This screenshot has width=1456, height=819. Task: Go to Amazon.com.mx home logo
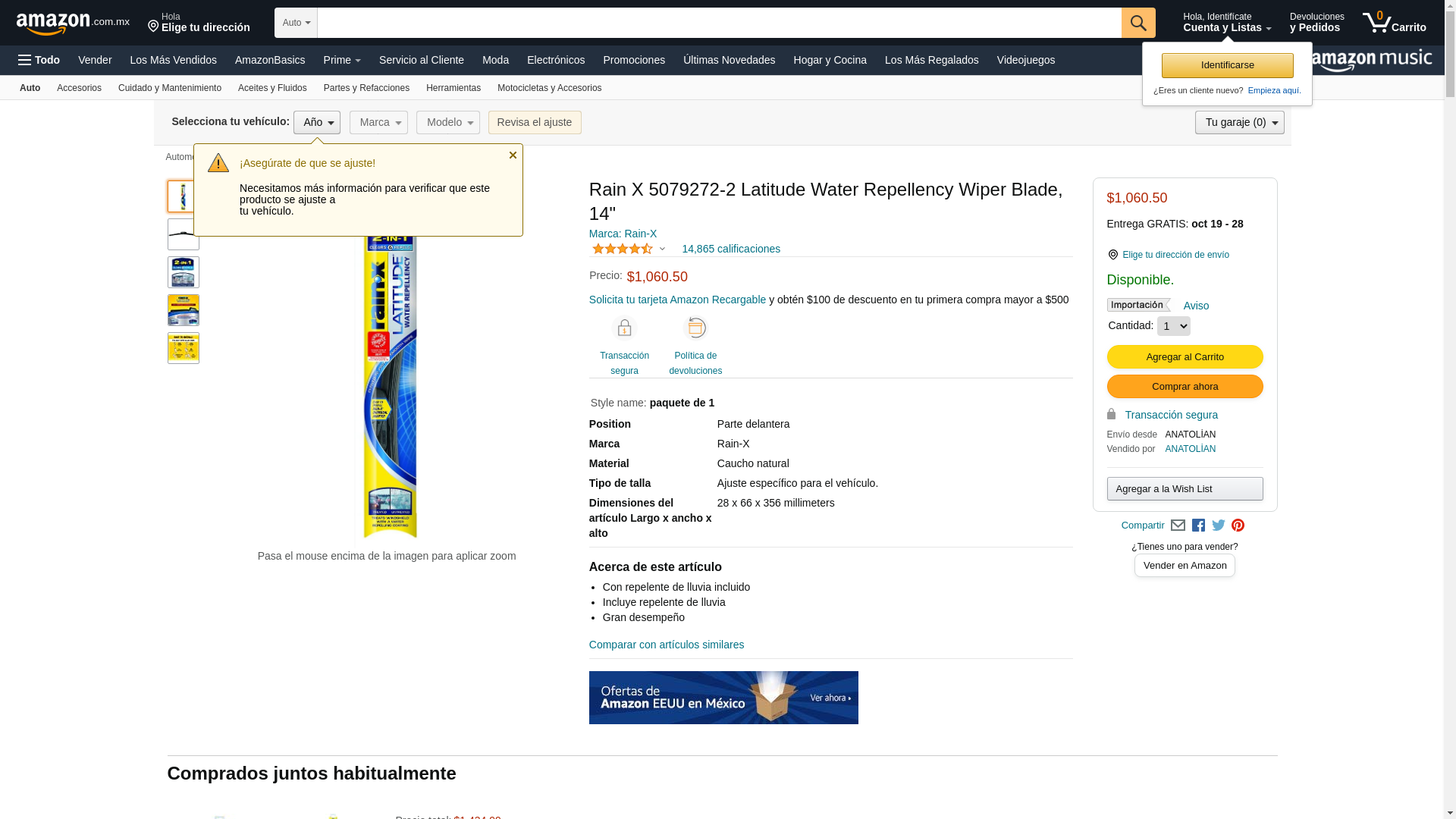[73, 24]
